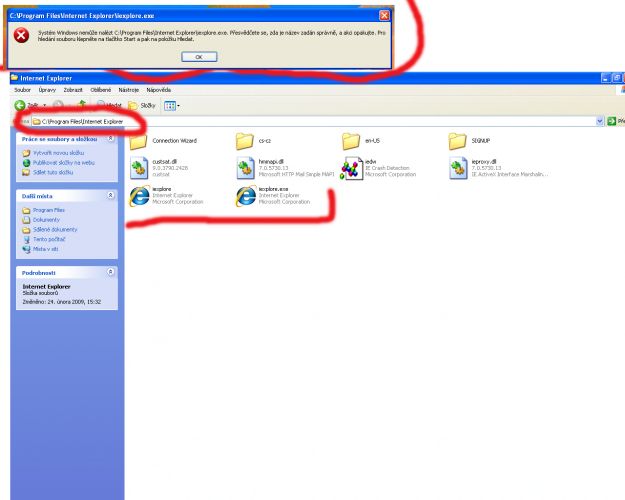
Task: Select the en-US folder
Action: 361,141
